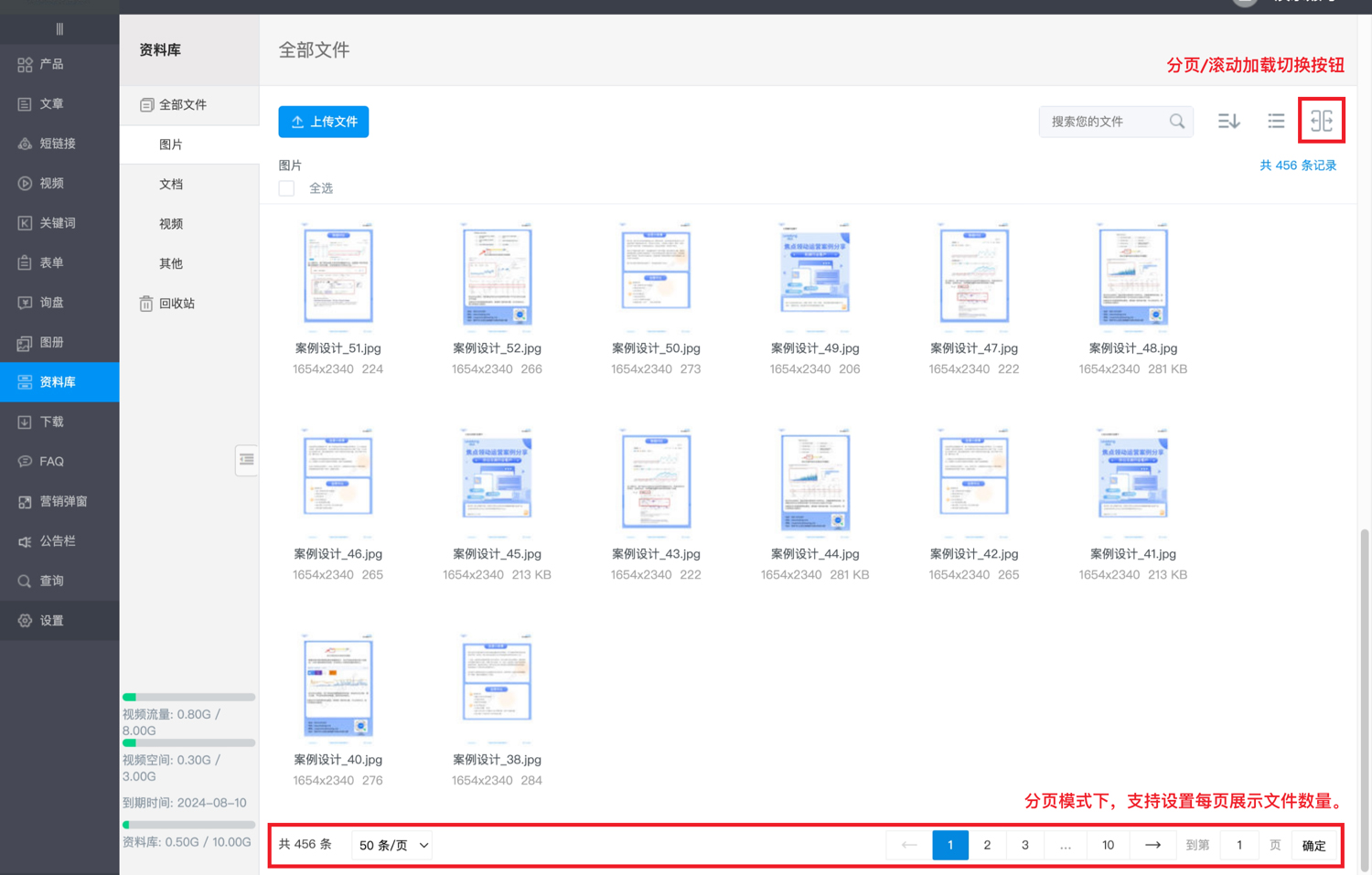Toggle pagination/scroll loading mode icon
The width and height of the screenshot is (1372, 875).
tap(1321, 121)
